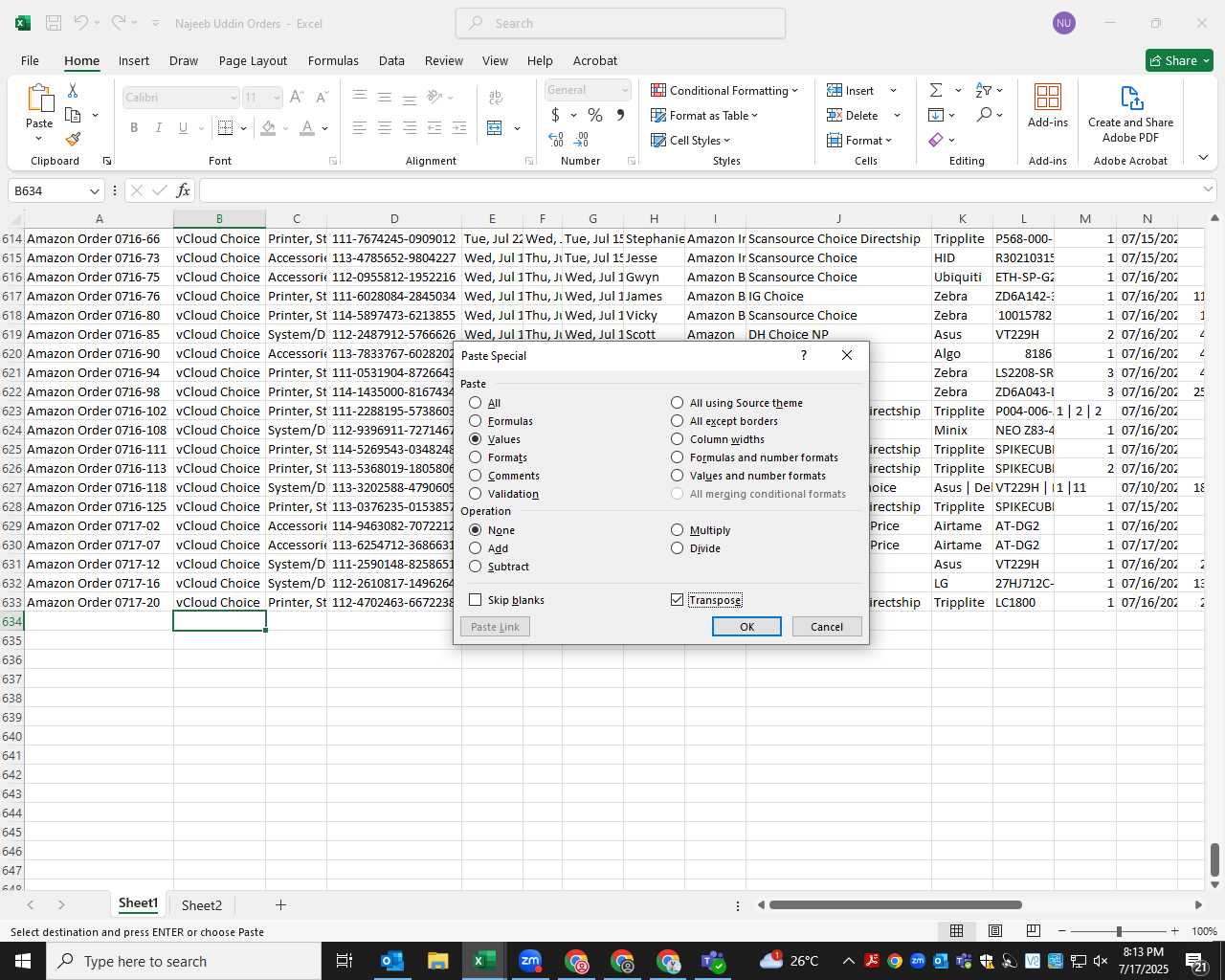
Task: Open File Explorer from the taskbar
Action: pos(438,961)
